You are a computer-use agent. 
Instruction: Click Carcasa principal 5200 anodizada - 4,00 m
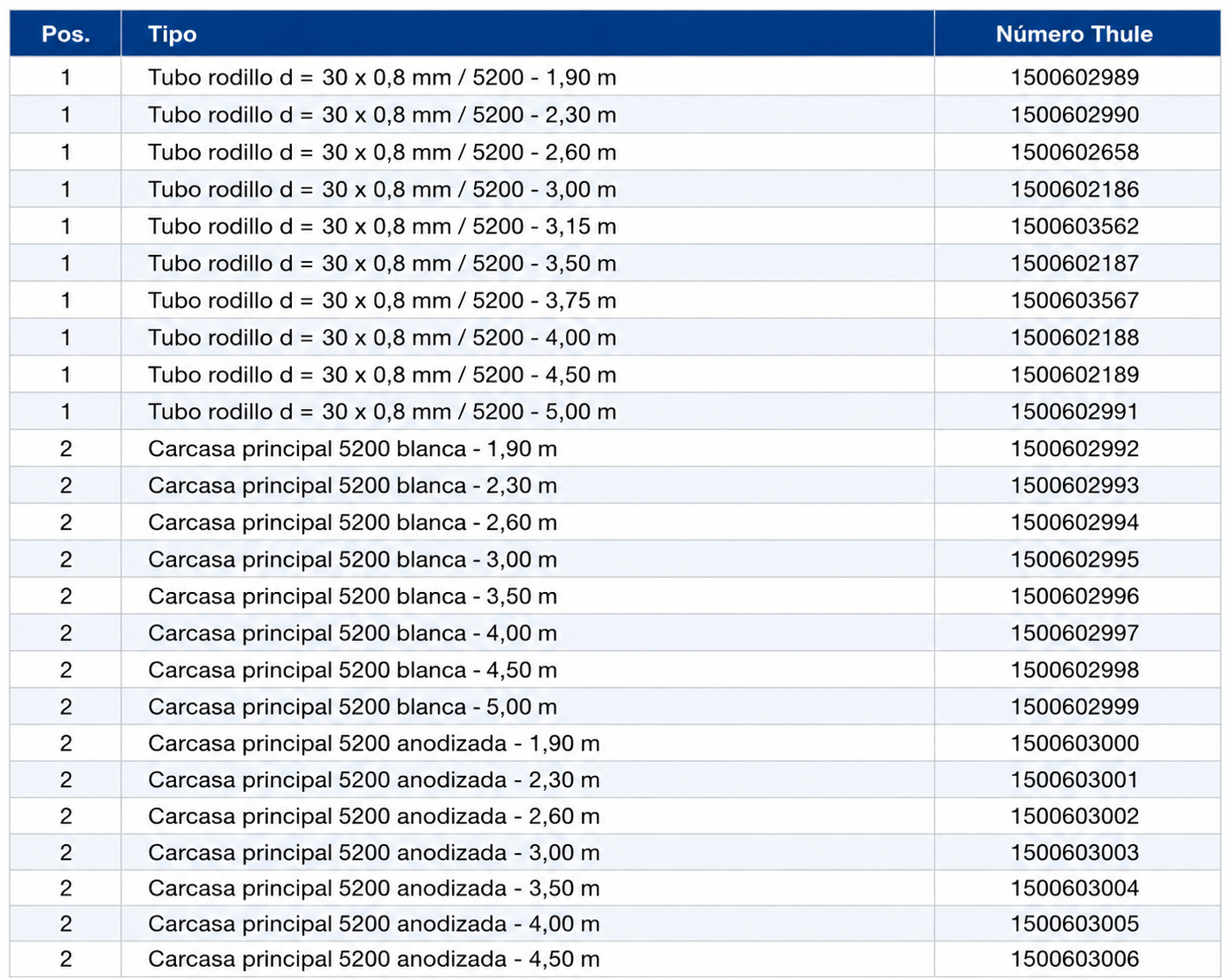click(374, 923)
